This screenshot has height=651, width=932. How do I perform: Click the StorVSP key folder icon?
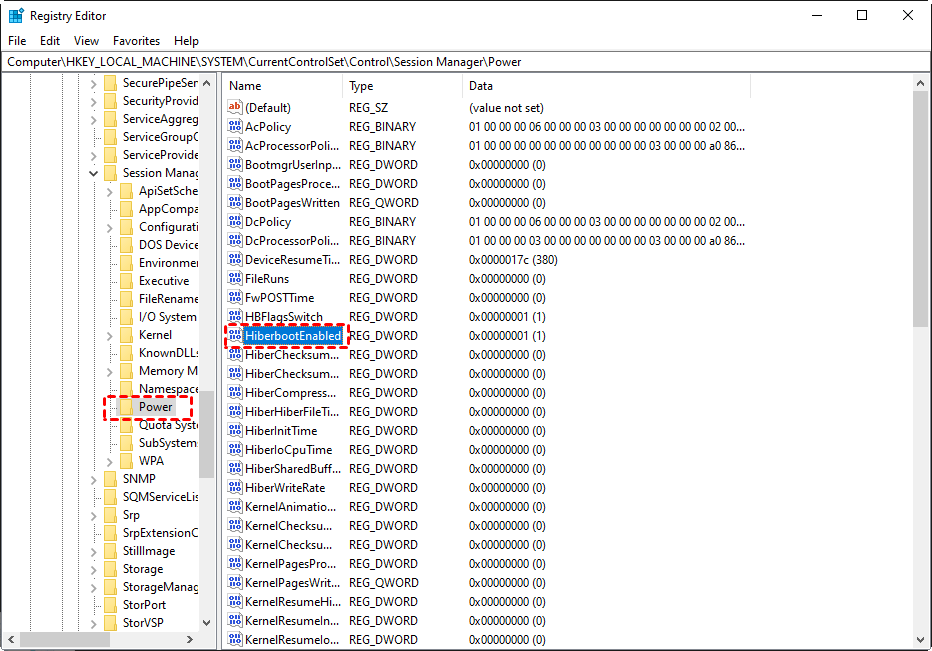click(110, 622)
